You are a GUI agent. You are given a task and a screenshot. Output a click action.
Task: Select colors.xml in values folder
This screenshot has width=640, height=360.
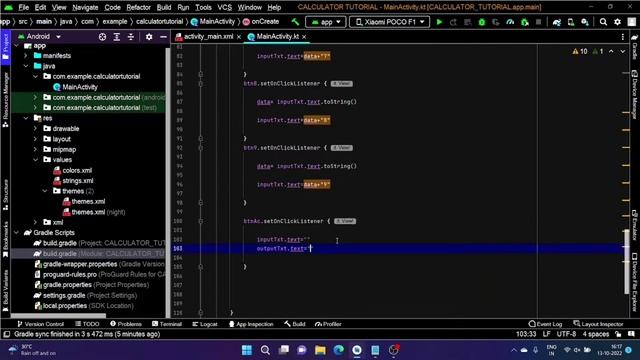[x=73, y=170]
